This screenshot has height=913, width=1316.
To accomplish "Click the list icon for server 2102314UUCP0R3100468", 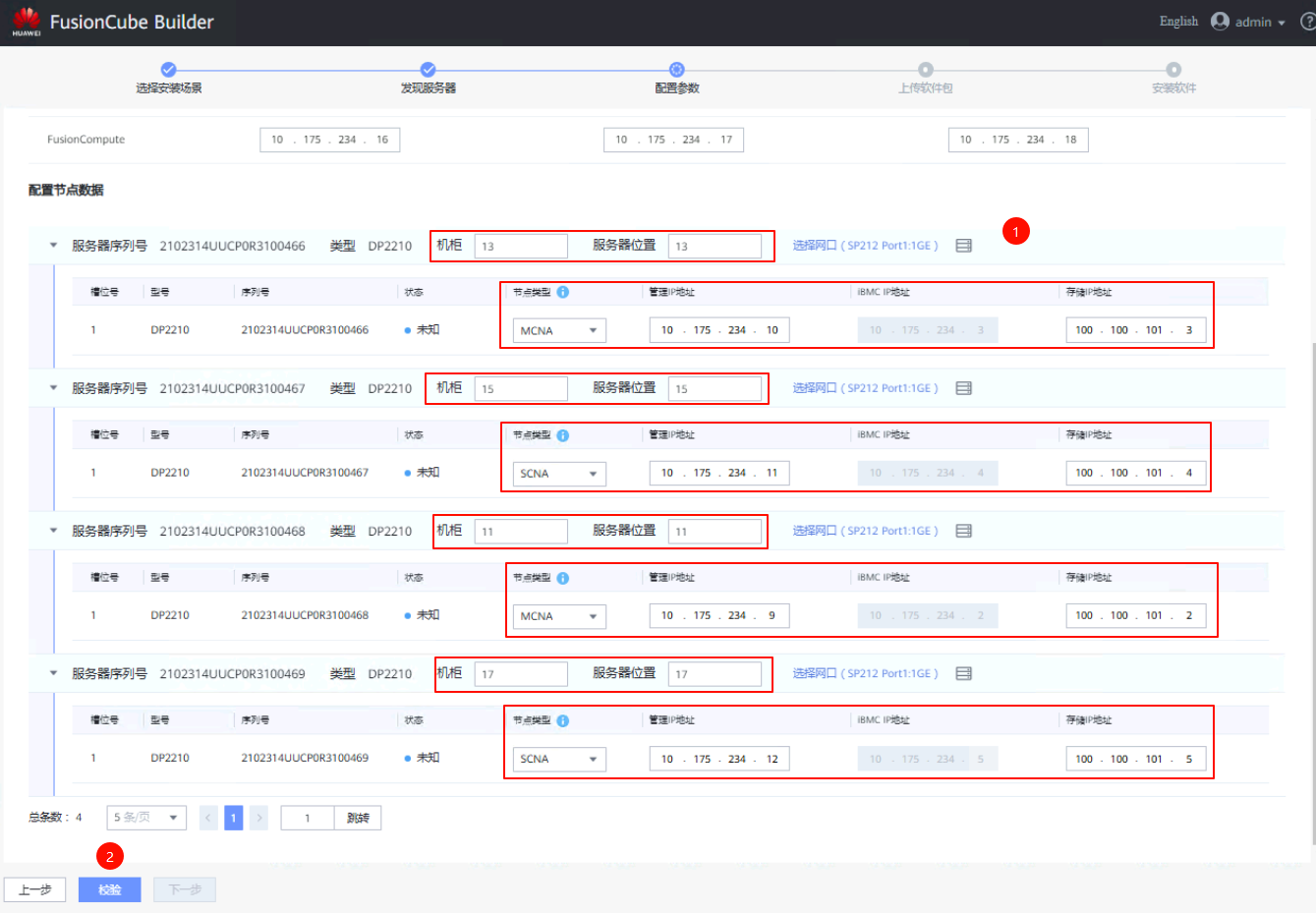I will coord(963,531).
